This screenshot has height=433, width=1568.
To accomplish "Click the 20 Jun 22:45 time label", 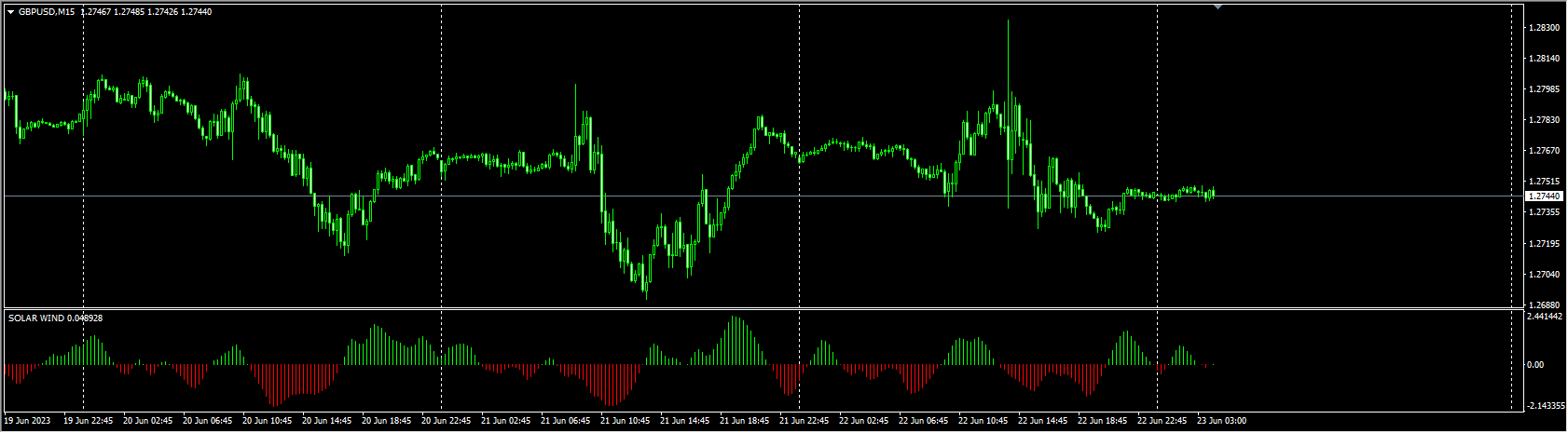I will click(x=447, y=421).
